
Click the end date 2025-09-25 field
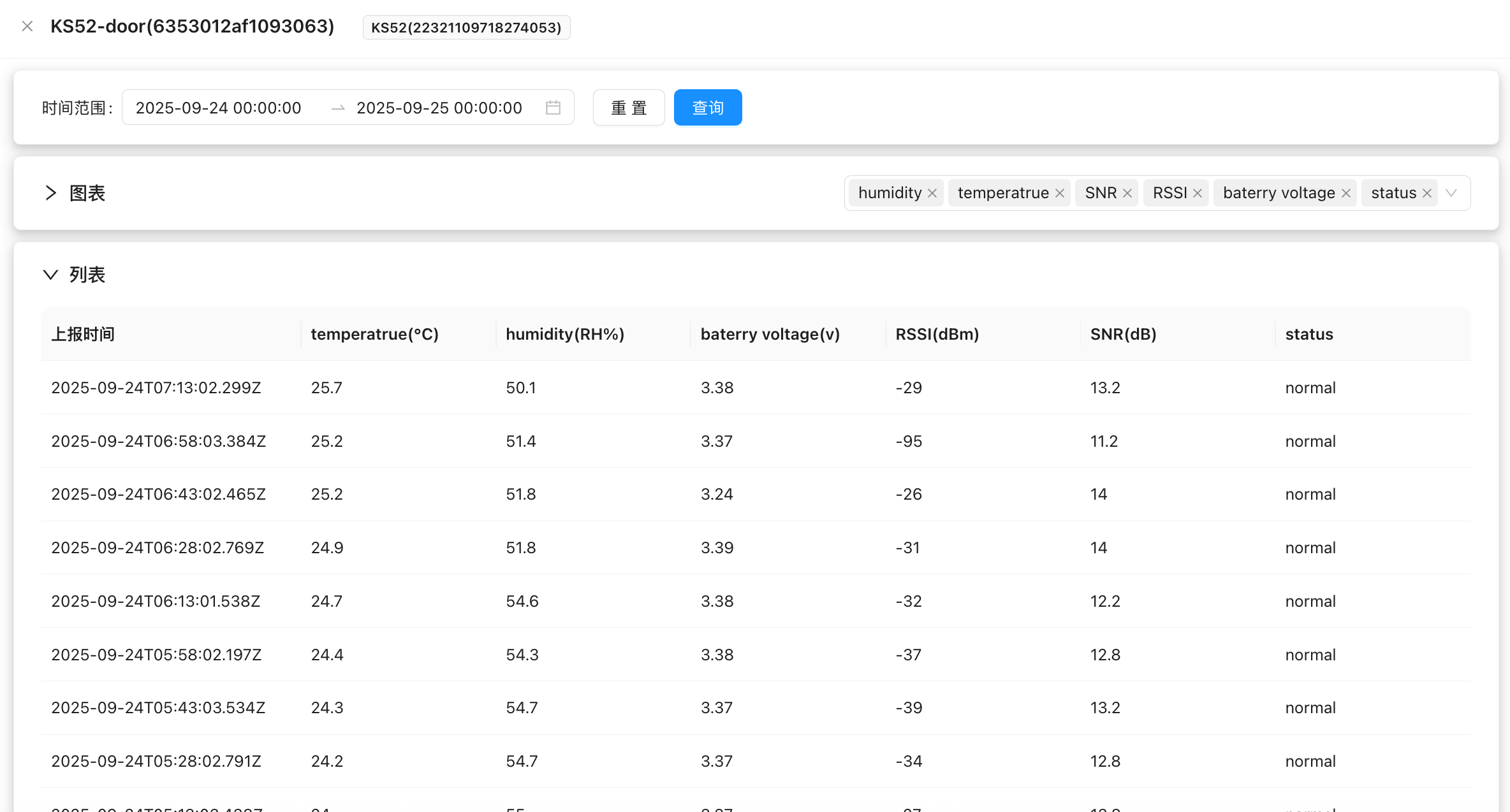click(x=439, y=108)
